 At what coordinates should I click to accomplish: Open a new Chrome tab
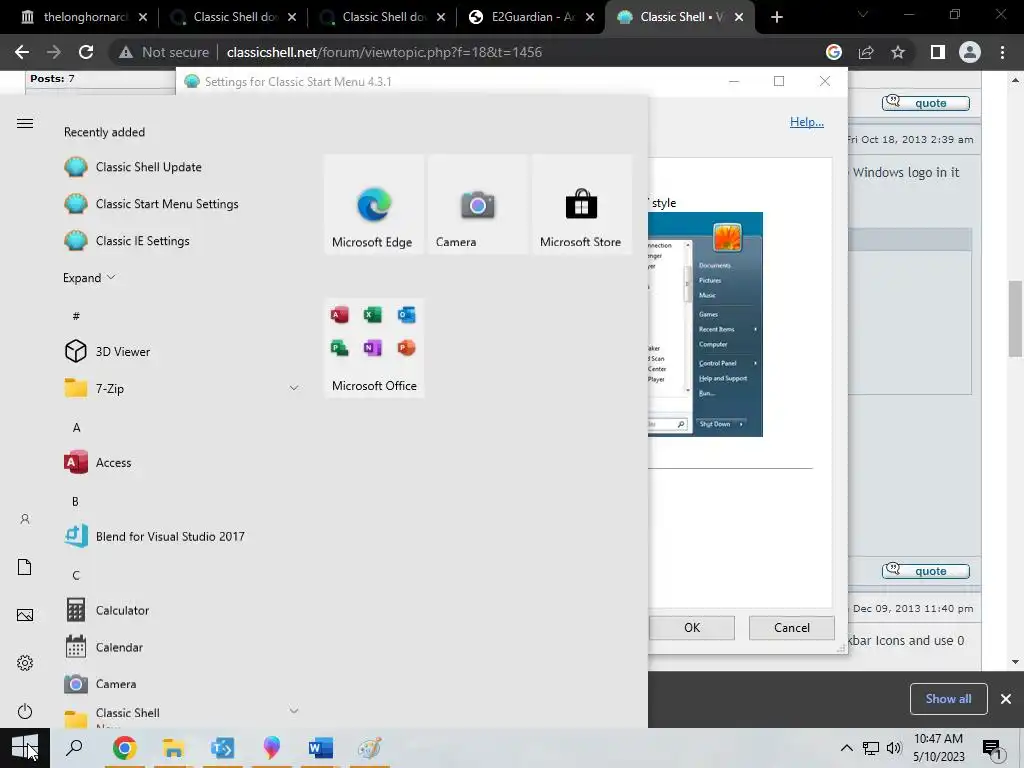tap(776, 17)
